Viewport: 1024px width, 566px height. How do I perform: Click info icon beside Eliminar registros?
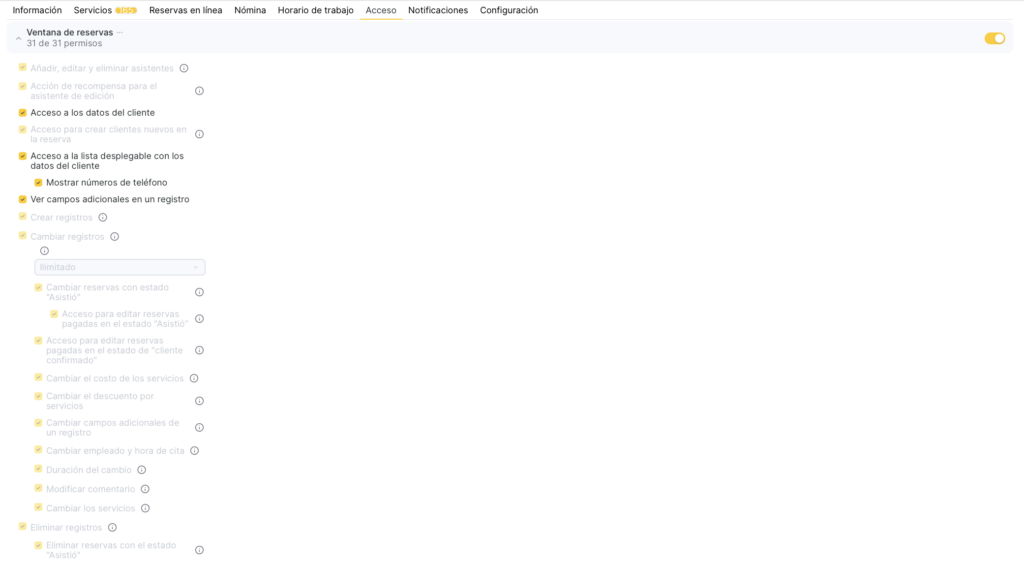pos(112,528)
